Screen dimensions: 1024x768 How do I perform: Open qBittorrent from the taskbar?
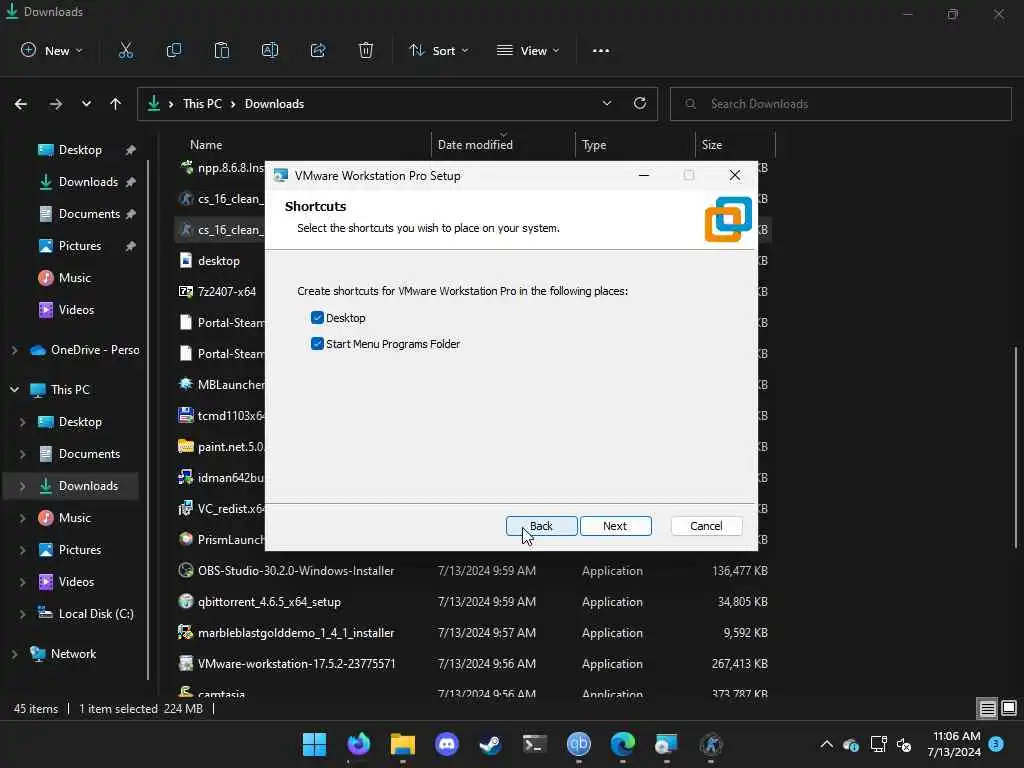tap(579, 744)
